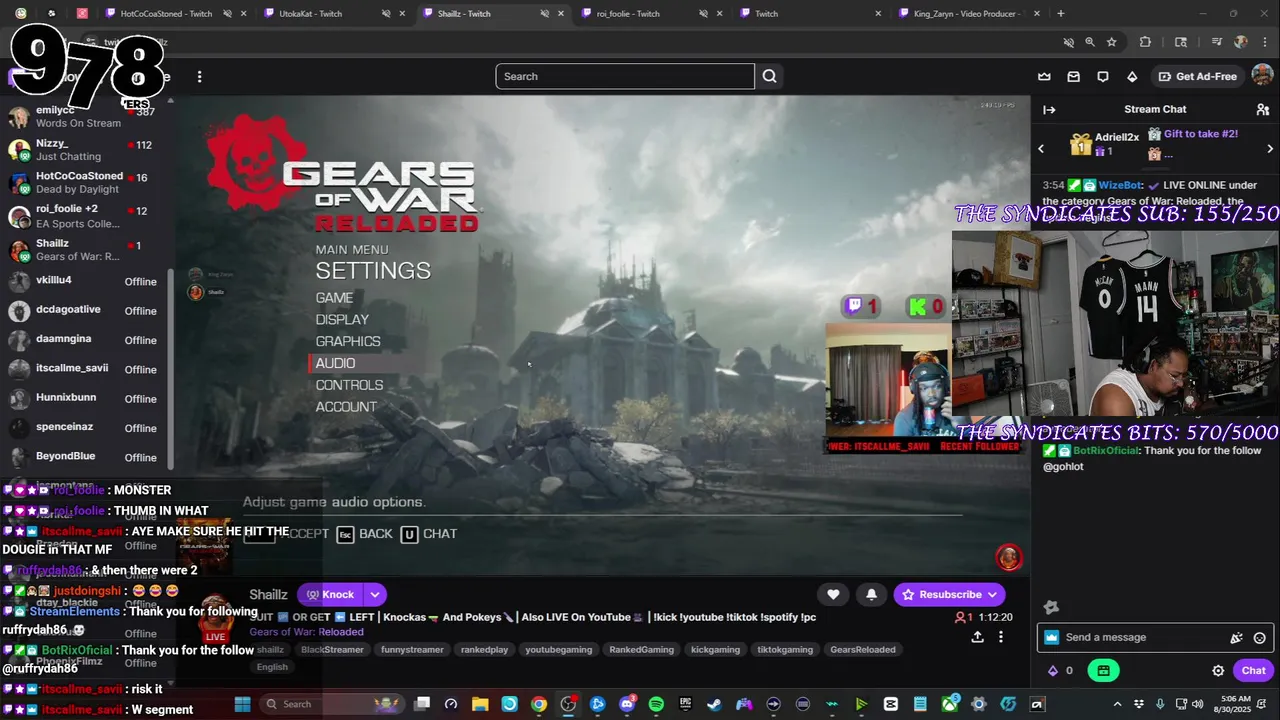Open Chrome media control icon
This screenshot has width=1280, height=720.
(x=1216, y=42)
